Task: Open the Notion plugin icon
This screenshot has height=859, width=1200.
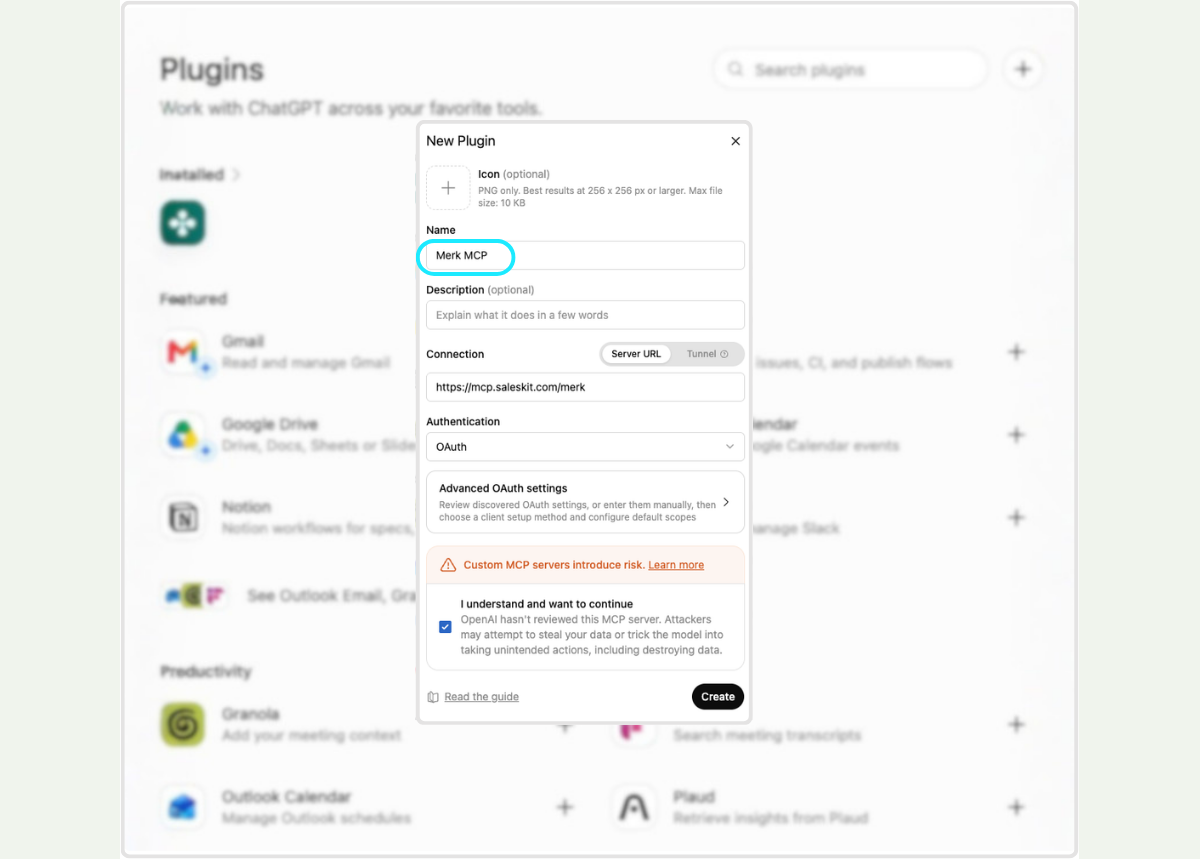Action: pos(183,518)
